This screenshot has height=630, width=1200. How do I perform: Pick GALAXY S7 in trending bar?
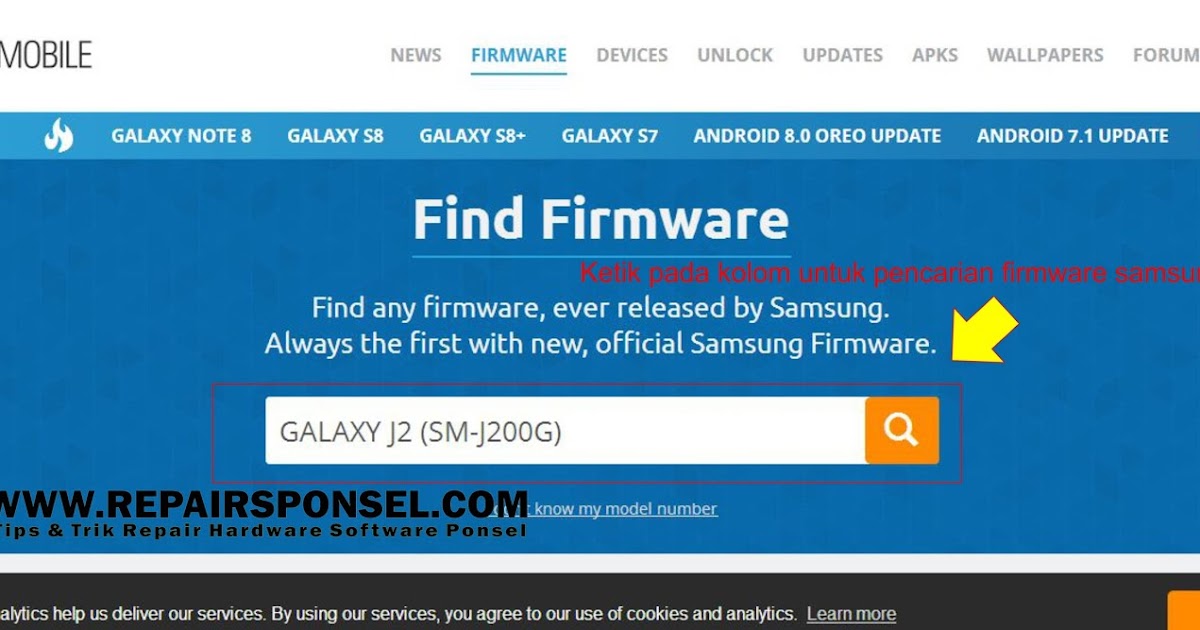610,136
